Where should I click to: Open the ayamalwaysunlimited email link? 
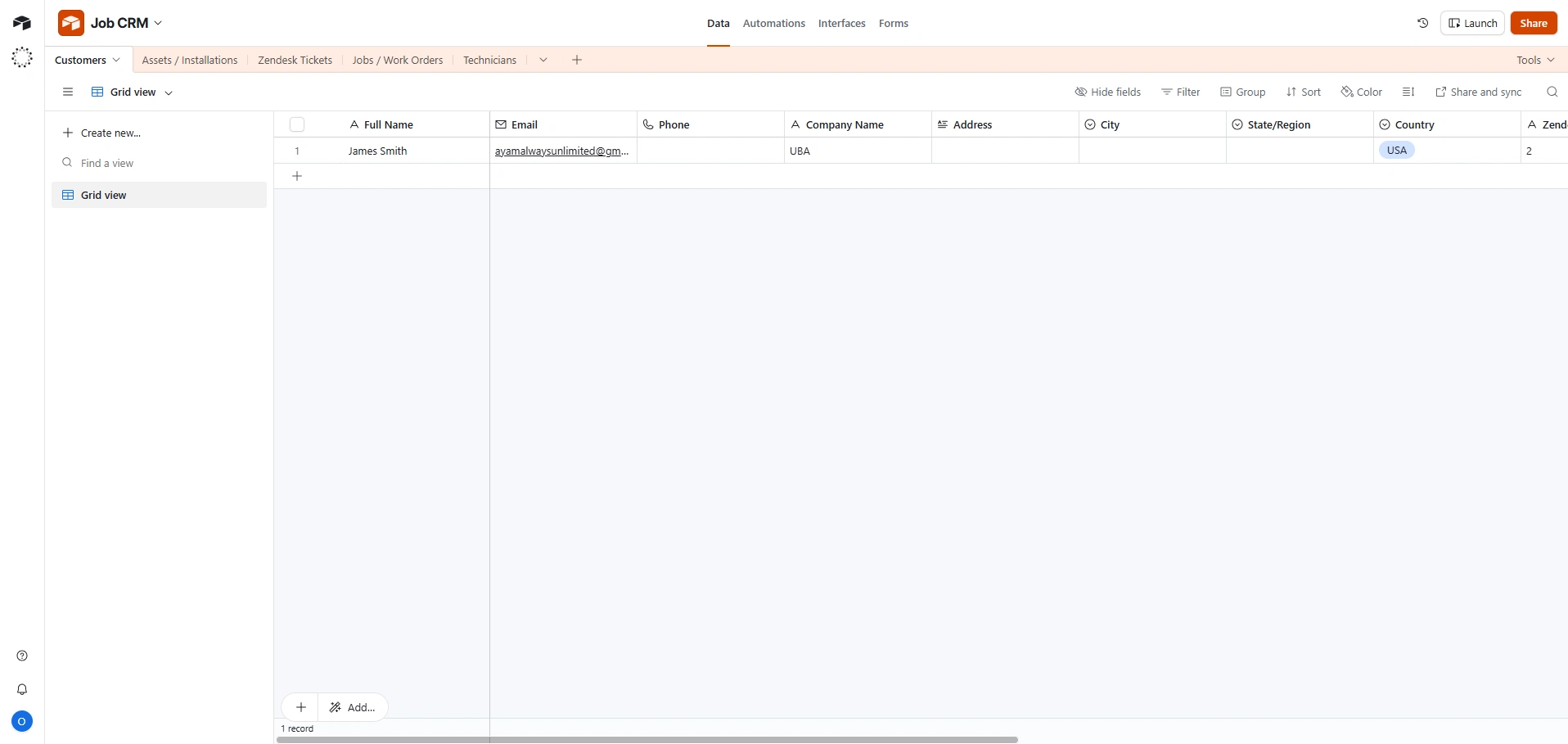coord(561,151)
